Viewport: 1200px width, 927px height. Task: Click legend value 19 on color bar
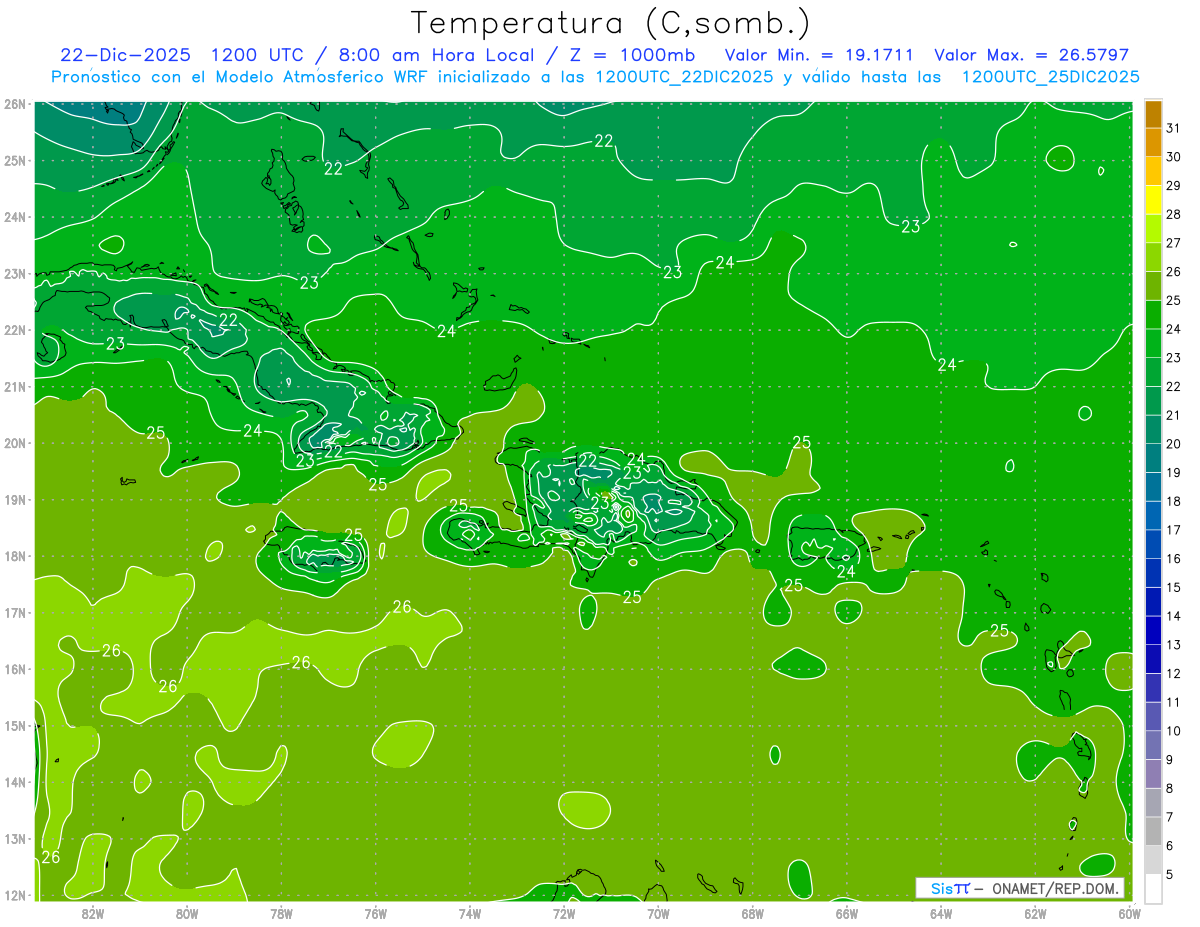(x=1173, y=473)
